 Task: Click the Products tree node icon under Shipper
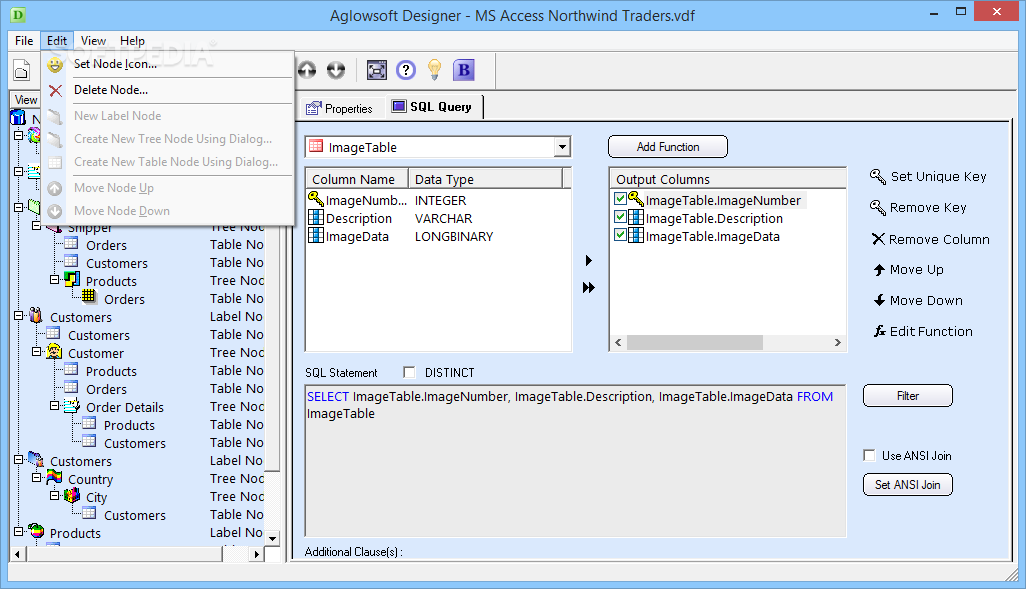pos(72,280)
